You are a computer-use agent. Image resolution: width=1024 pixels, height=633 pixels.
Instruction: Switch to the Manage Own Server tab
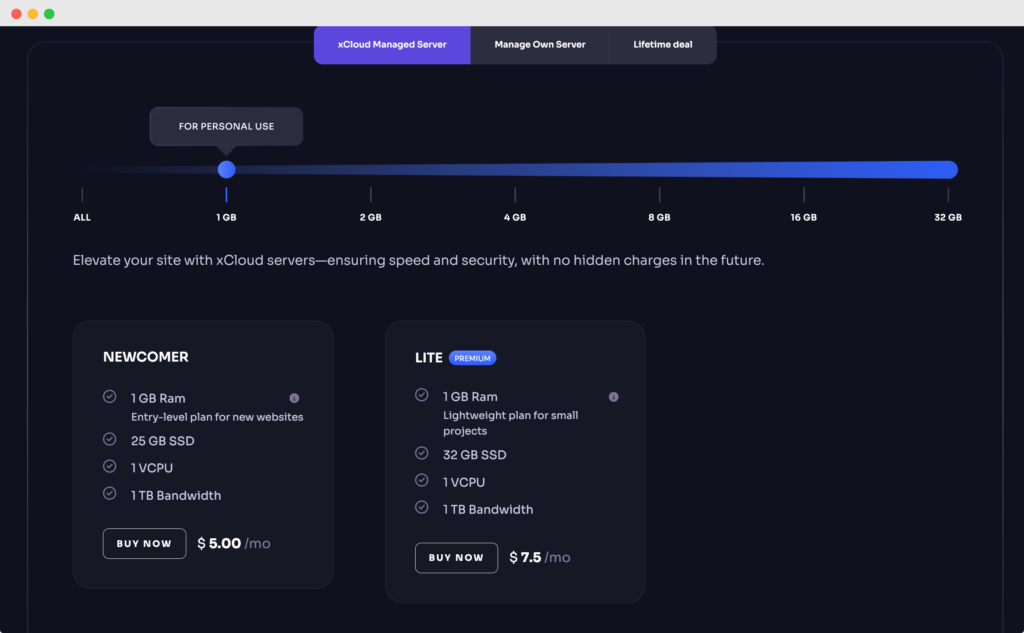(x=540, y=44)
